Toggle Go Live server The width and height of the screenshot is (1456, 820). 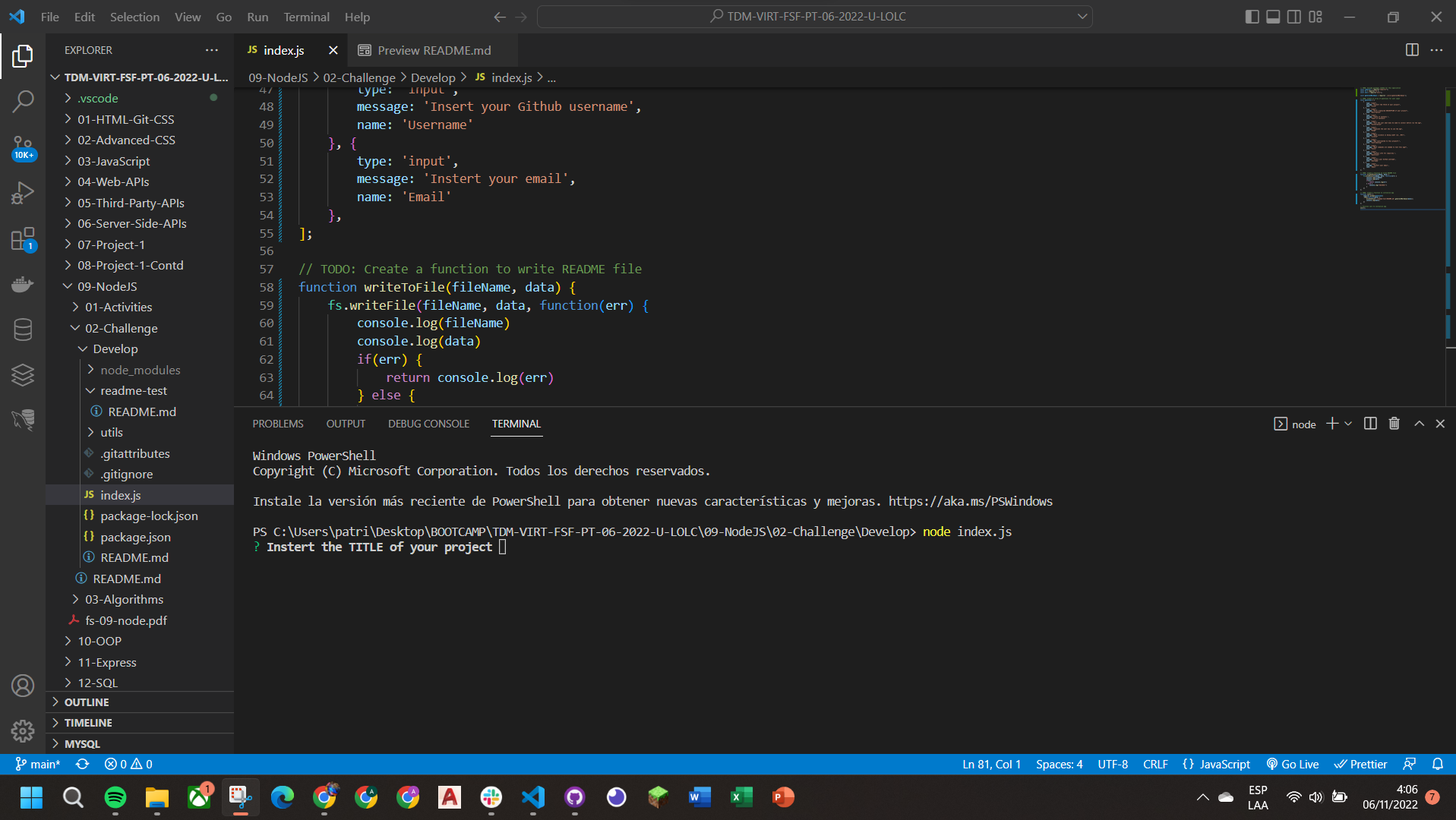(1292, 764)
